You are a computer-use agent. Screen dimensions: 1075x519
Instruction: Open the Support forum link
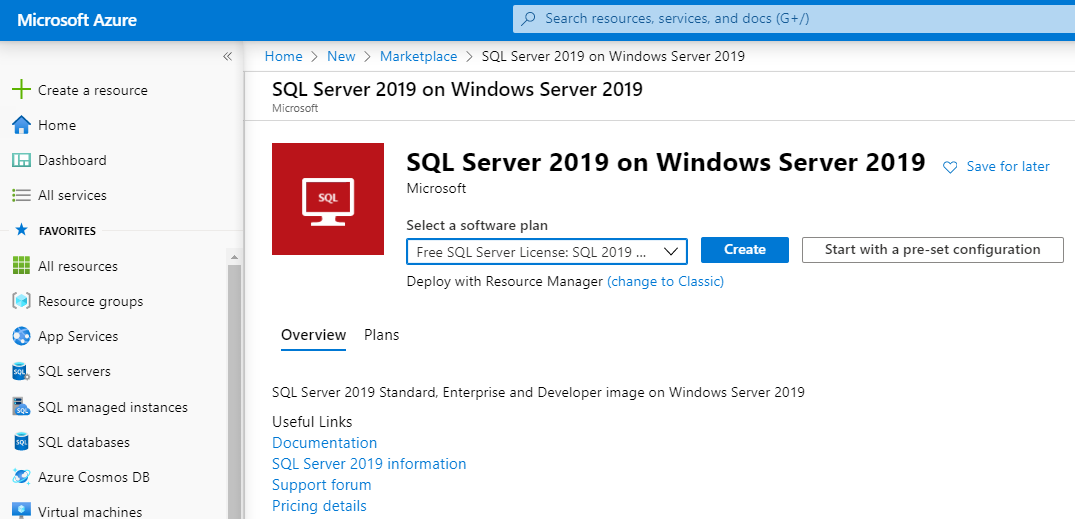coord(322,485)
